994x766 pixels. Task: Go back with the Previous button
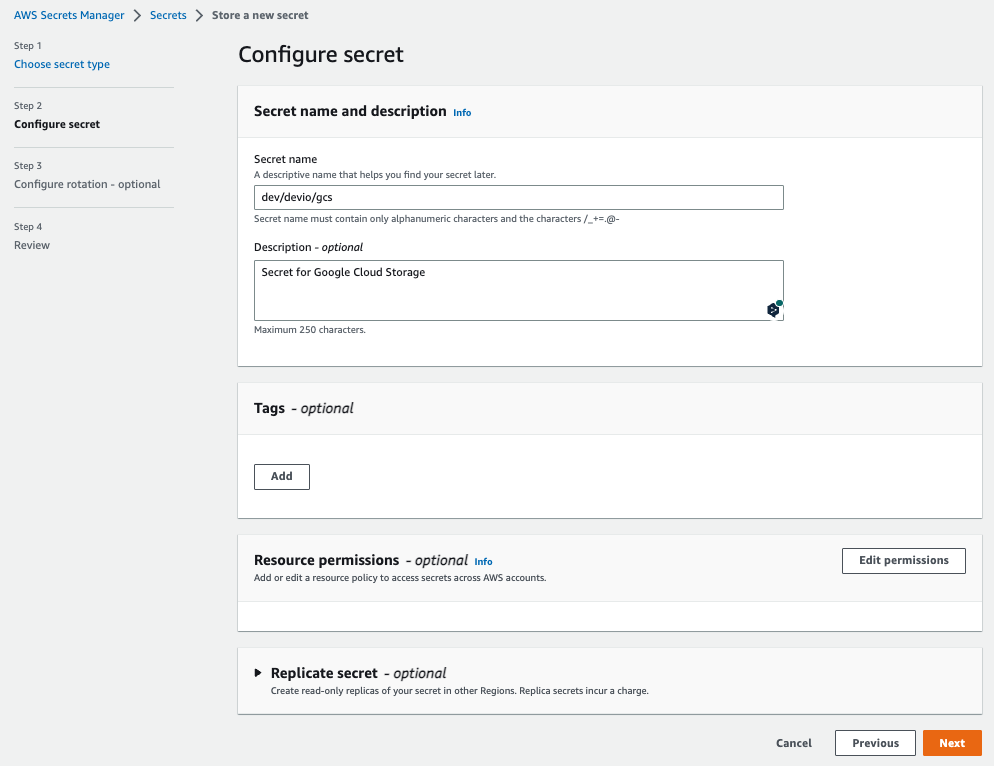coord(875,743)
